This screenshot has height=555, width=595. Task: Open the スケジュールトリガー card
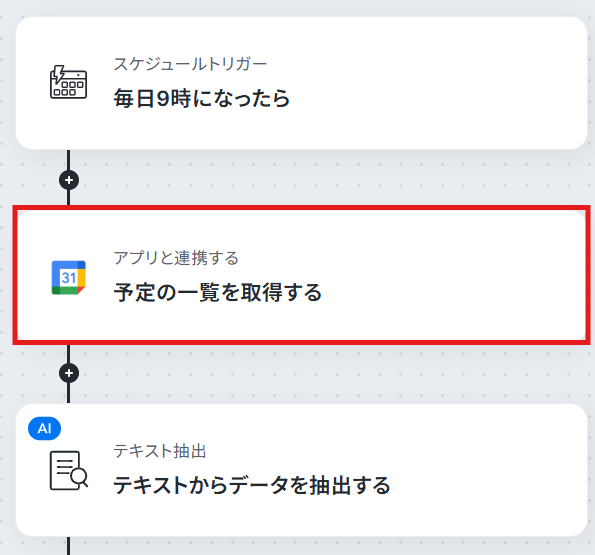(x=301, y=83)
